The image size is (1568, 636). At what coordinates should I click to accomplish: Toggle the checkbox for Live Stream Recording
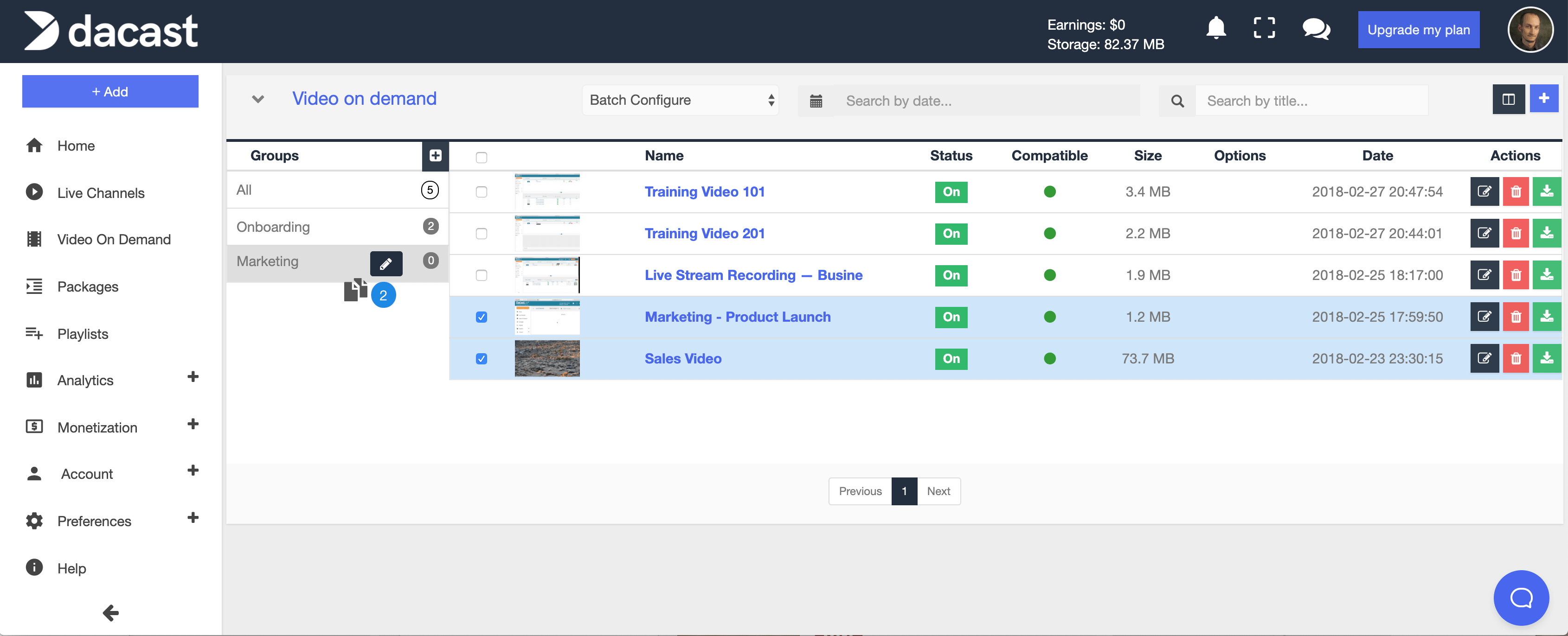tap(481, 275)
